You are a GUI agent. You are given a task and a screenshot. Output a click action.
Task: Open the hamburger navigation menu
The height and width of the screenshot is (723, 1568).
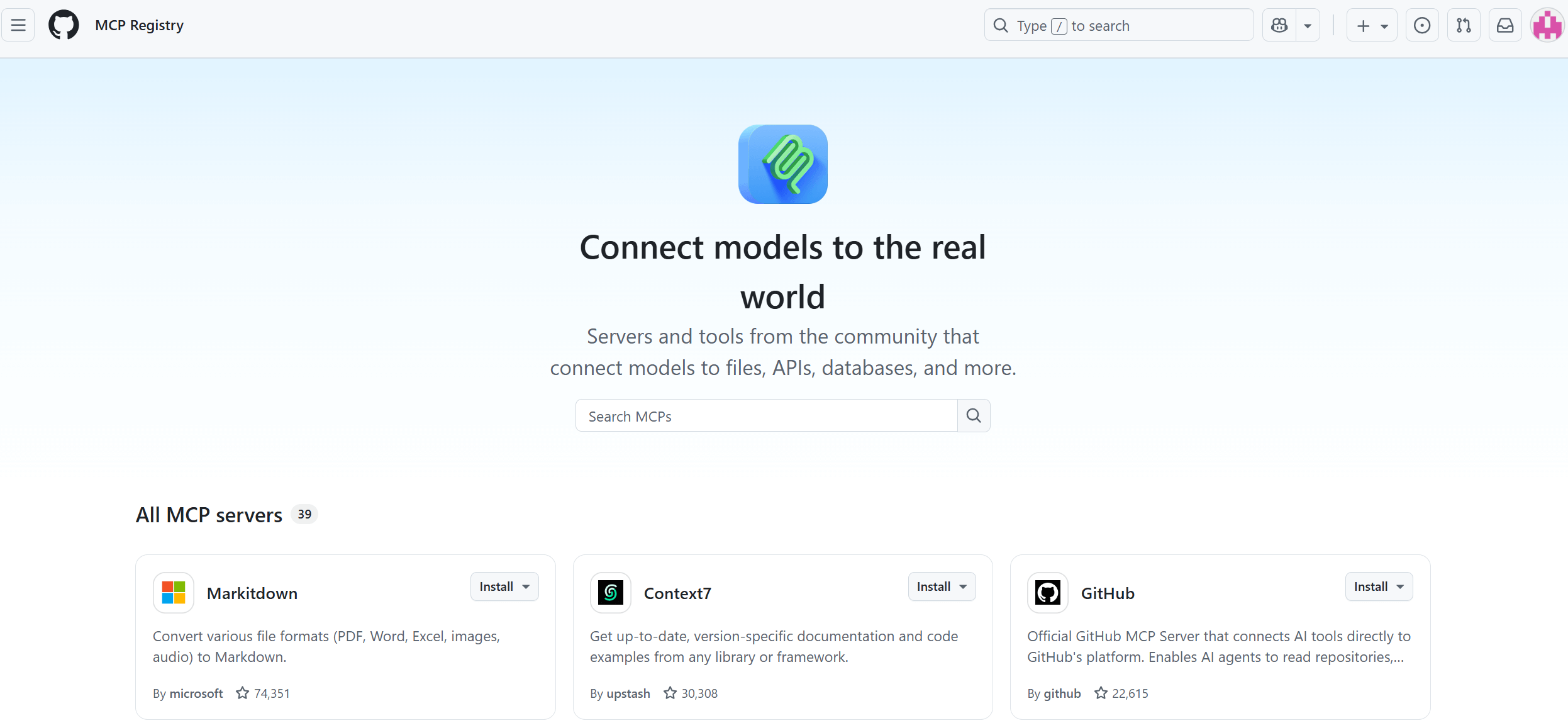pos(18,25)
